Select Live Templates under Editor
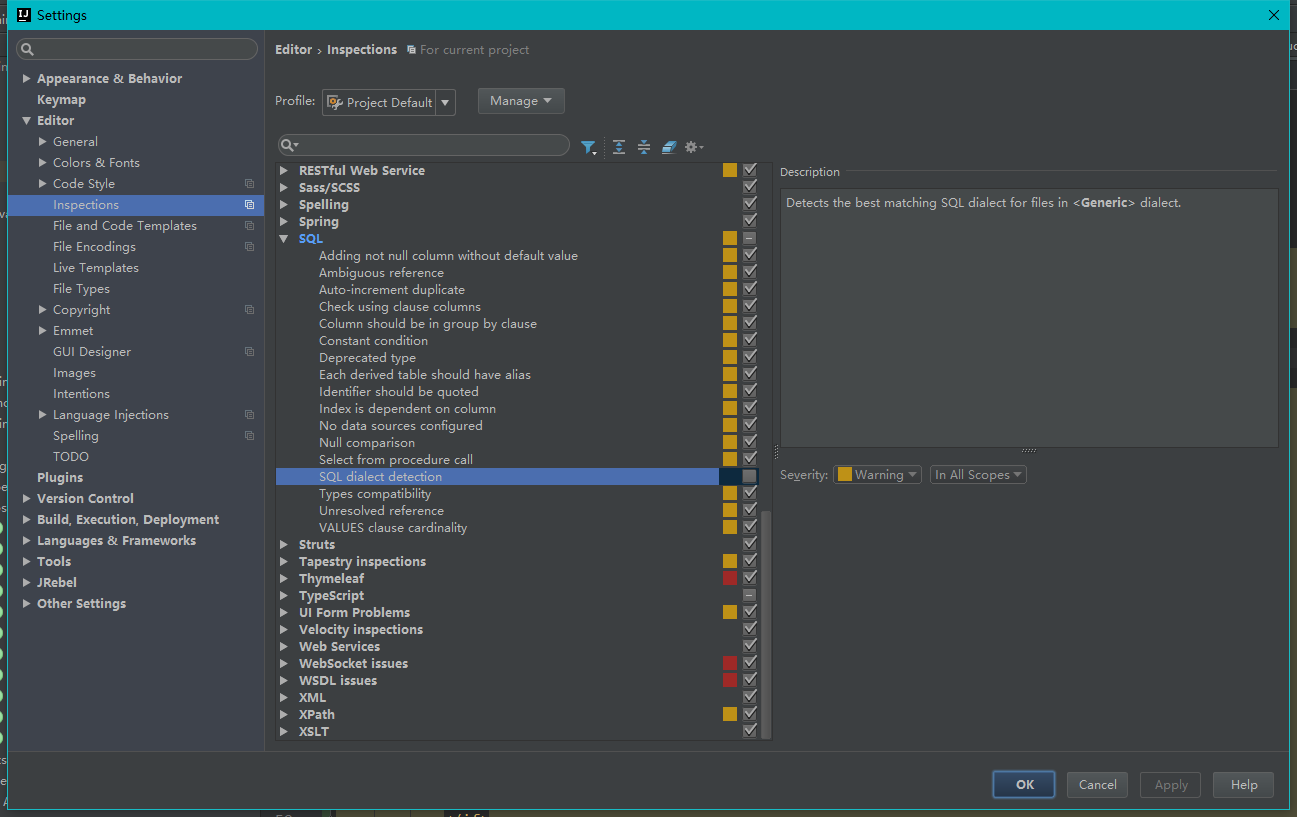1297x817 pixels. click(x=96, y=268)
